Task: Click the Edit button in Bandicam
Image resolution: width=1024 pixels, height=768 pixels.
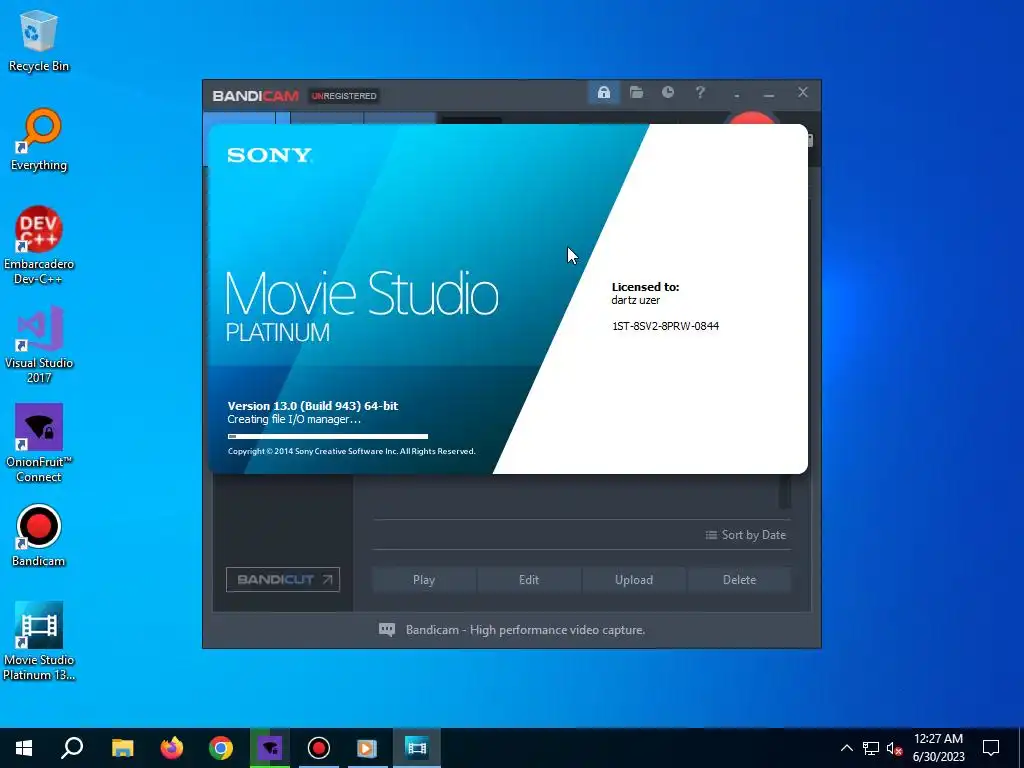Action: (x=529, y=580)
